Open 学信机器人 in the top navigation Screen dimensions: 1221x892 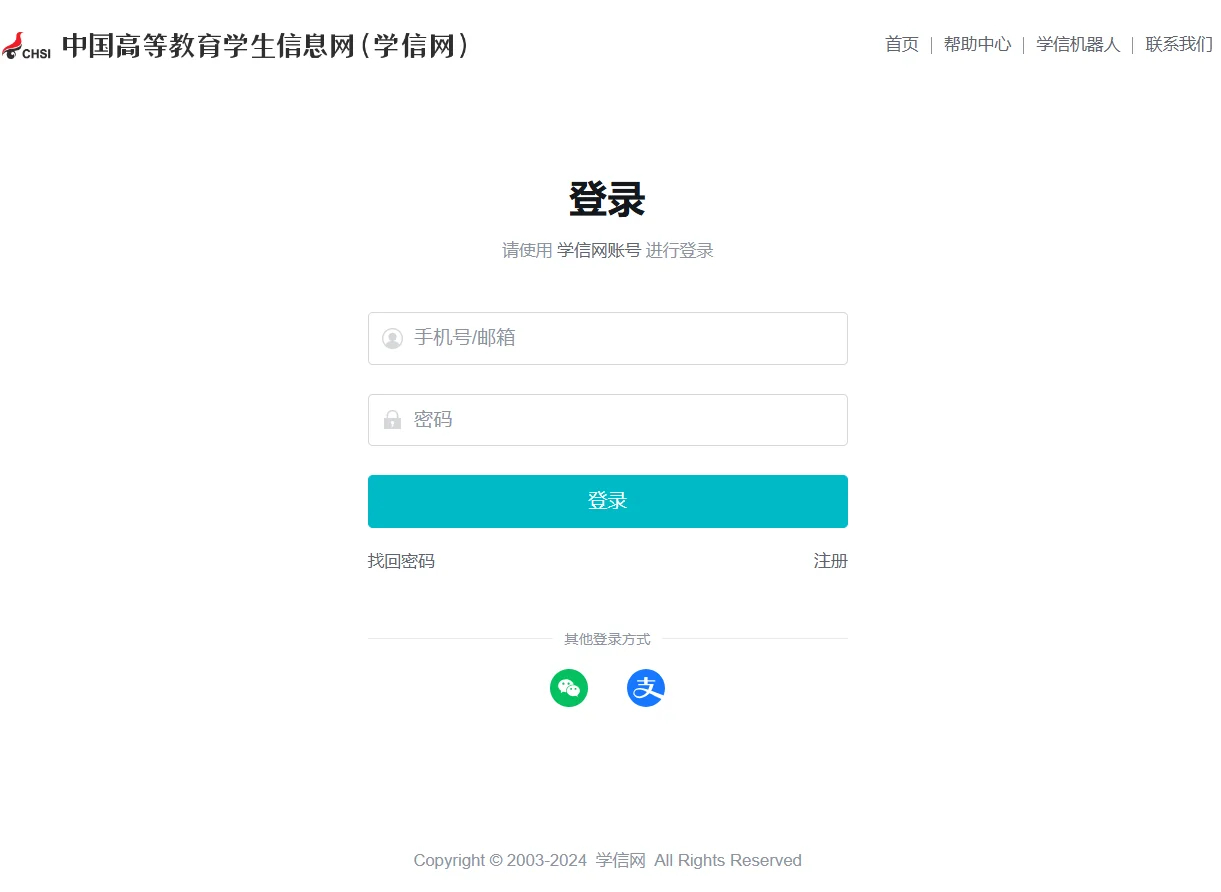(1078, 45)
